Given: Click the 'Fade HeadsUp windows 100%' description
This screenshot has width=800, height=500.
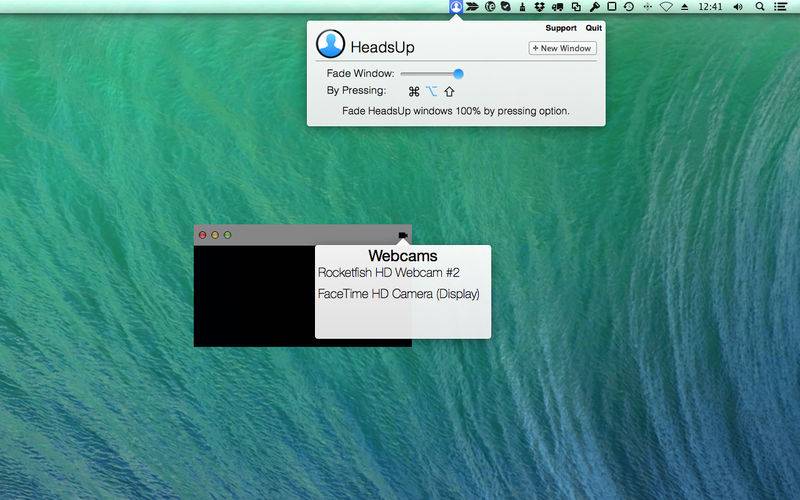Looking at the screenshot, I should click(x=456, y=111).
